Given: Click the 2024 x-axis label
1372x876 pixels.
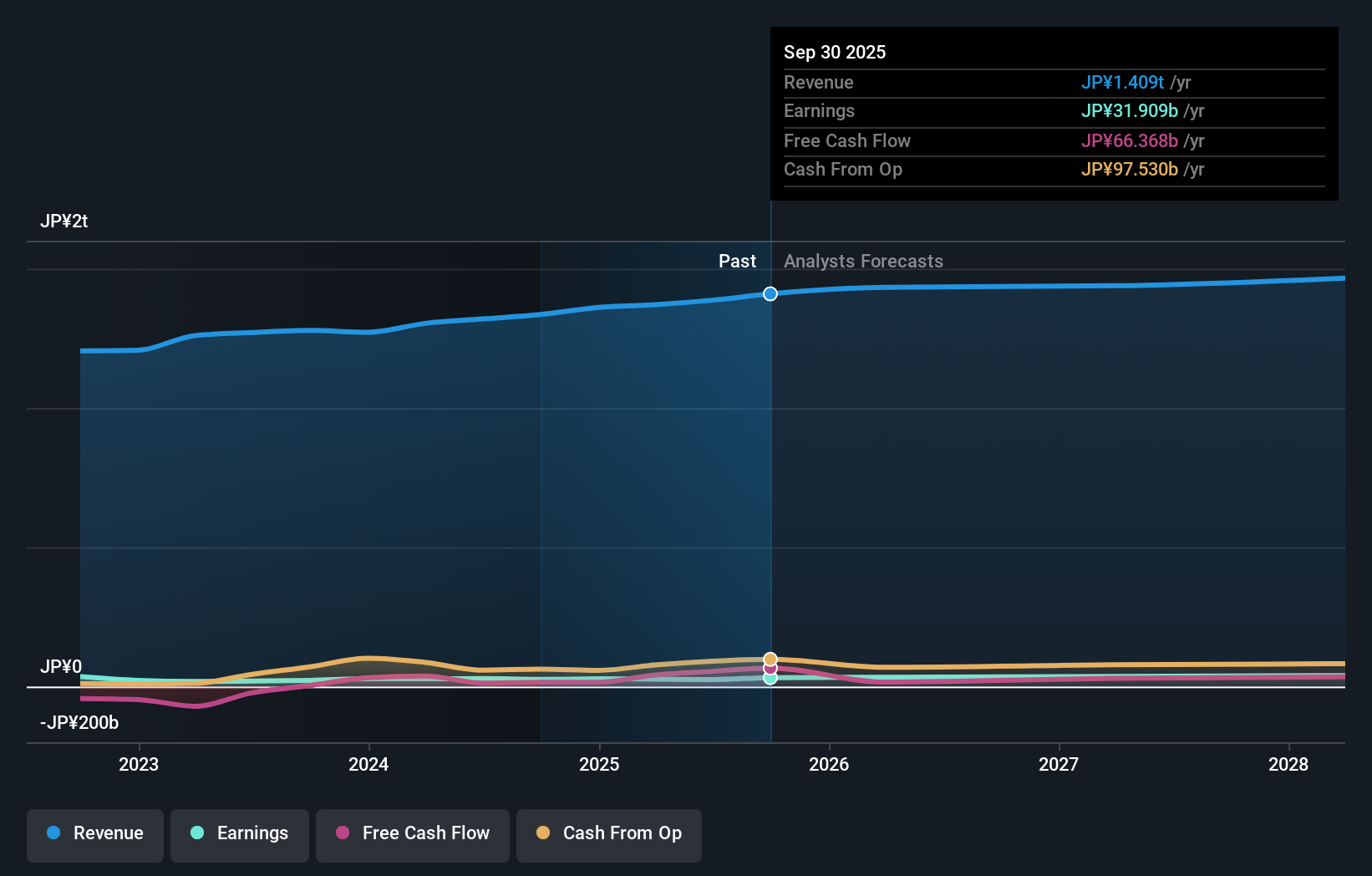Looking at the screenshot, I should pos(368,764).
